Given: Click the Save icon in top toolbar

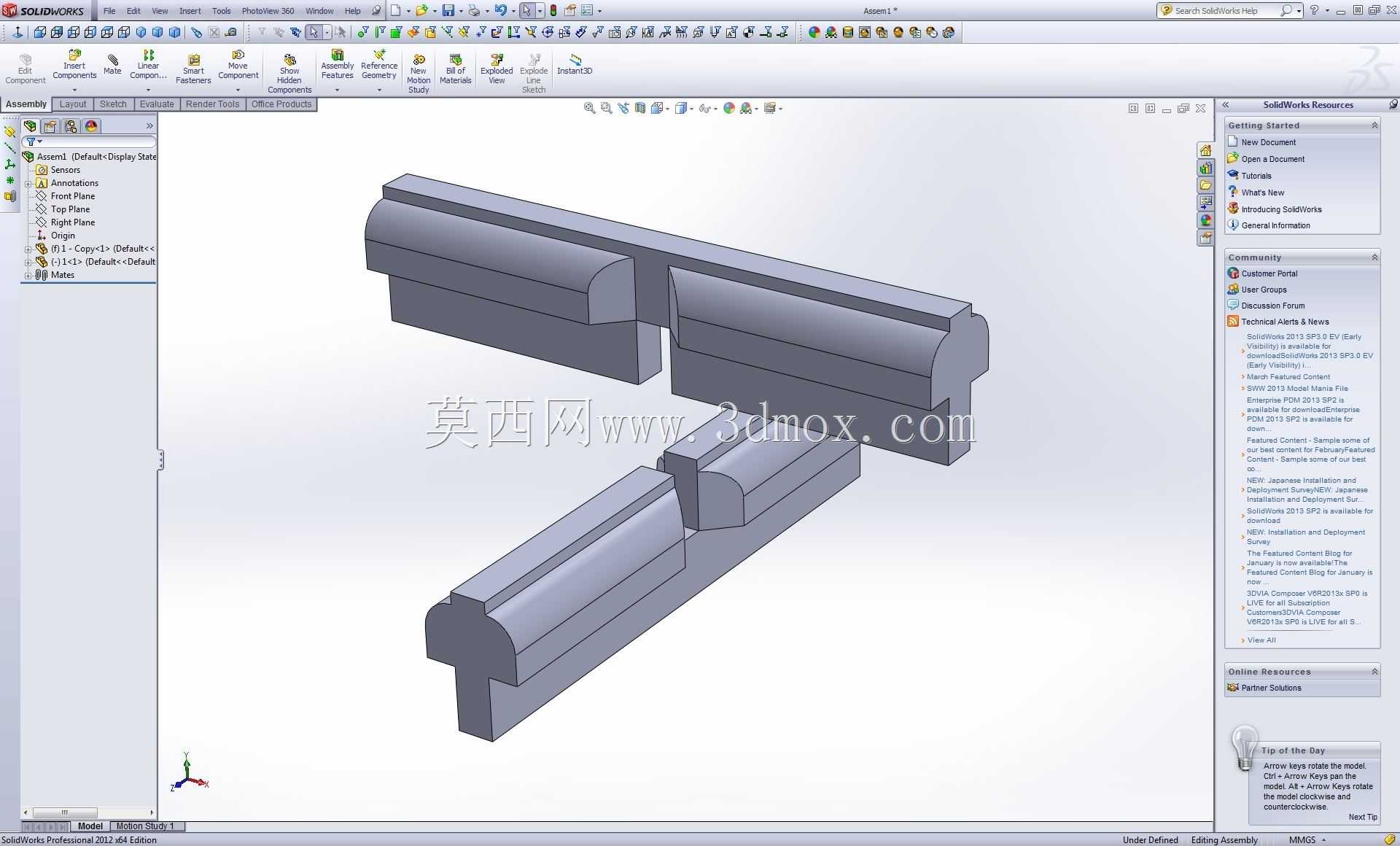Looking at the screenshot, I should pyautogui.click(x=448, y=10).
